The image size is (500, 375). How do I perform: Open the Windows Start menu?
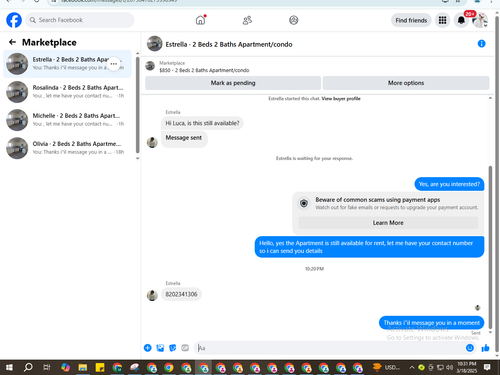pos(9,367)
